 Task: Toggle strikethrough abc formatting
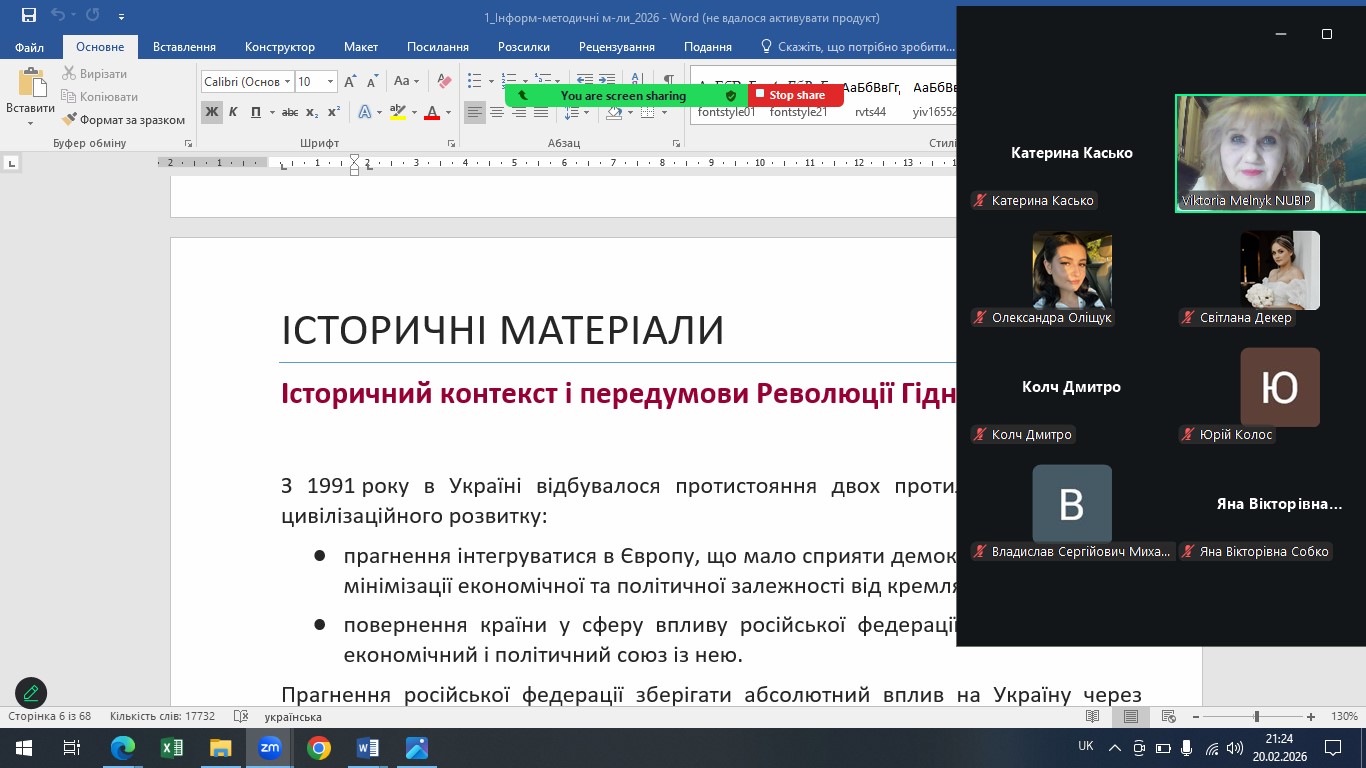(290, 112)
